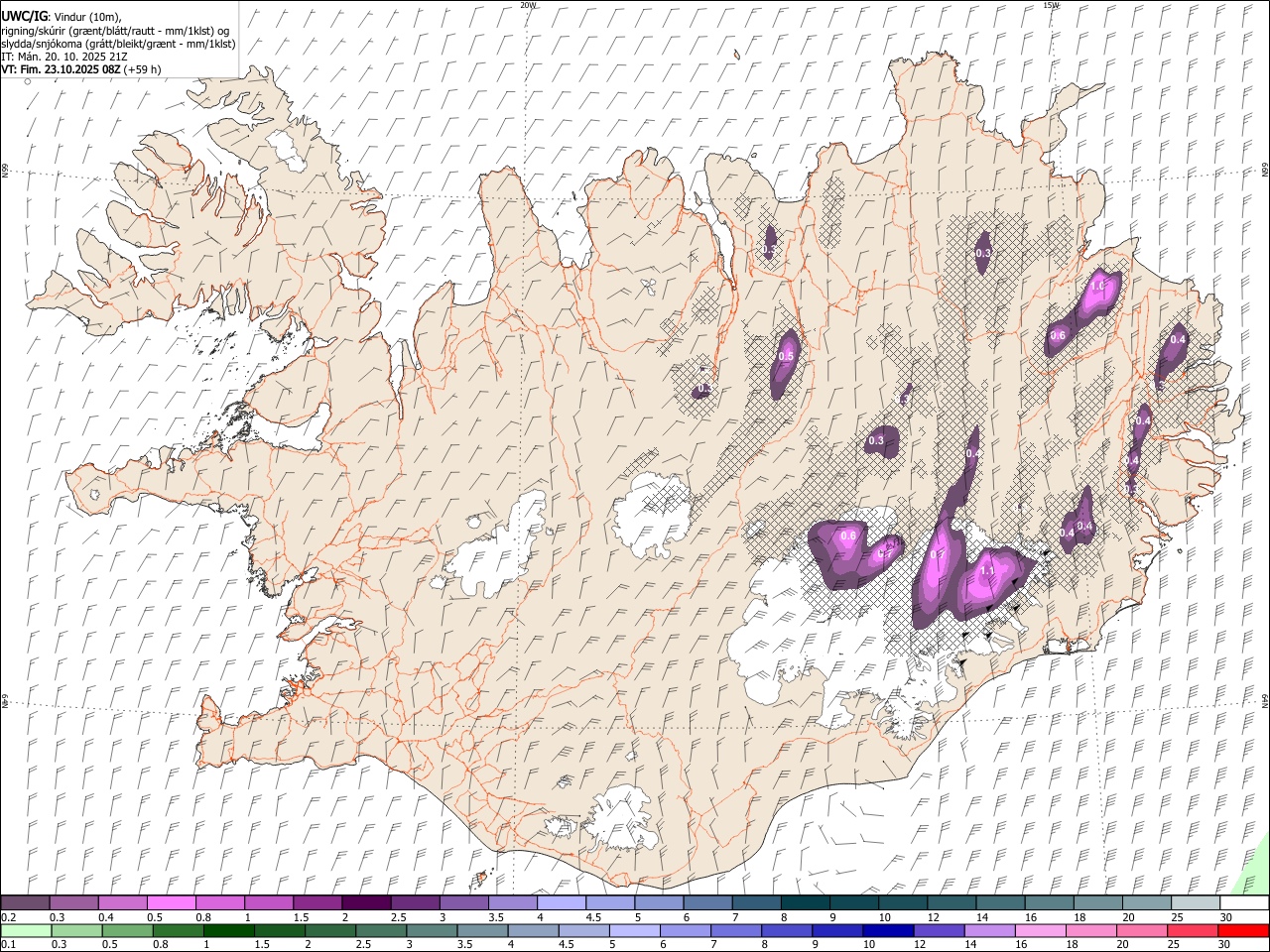Click the '0.6' label beside the 1.0 cell
This screenshot has height=952, width=1270.
coord(1058,335)
